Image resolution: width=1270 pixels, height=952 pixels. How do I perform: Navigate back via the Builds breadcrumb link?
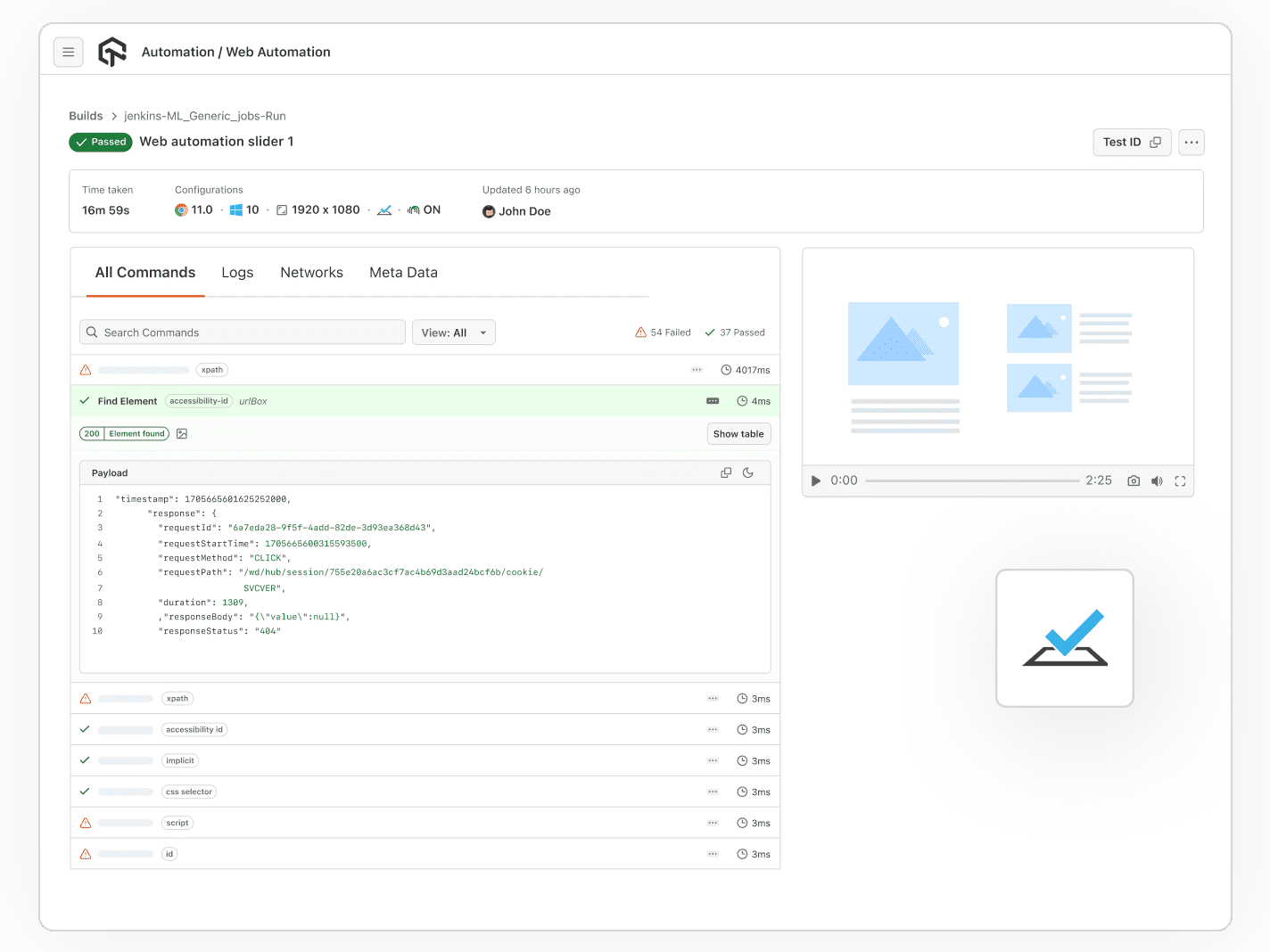click(x=86, y=116)
